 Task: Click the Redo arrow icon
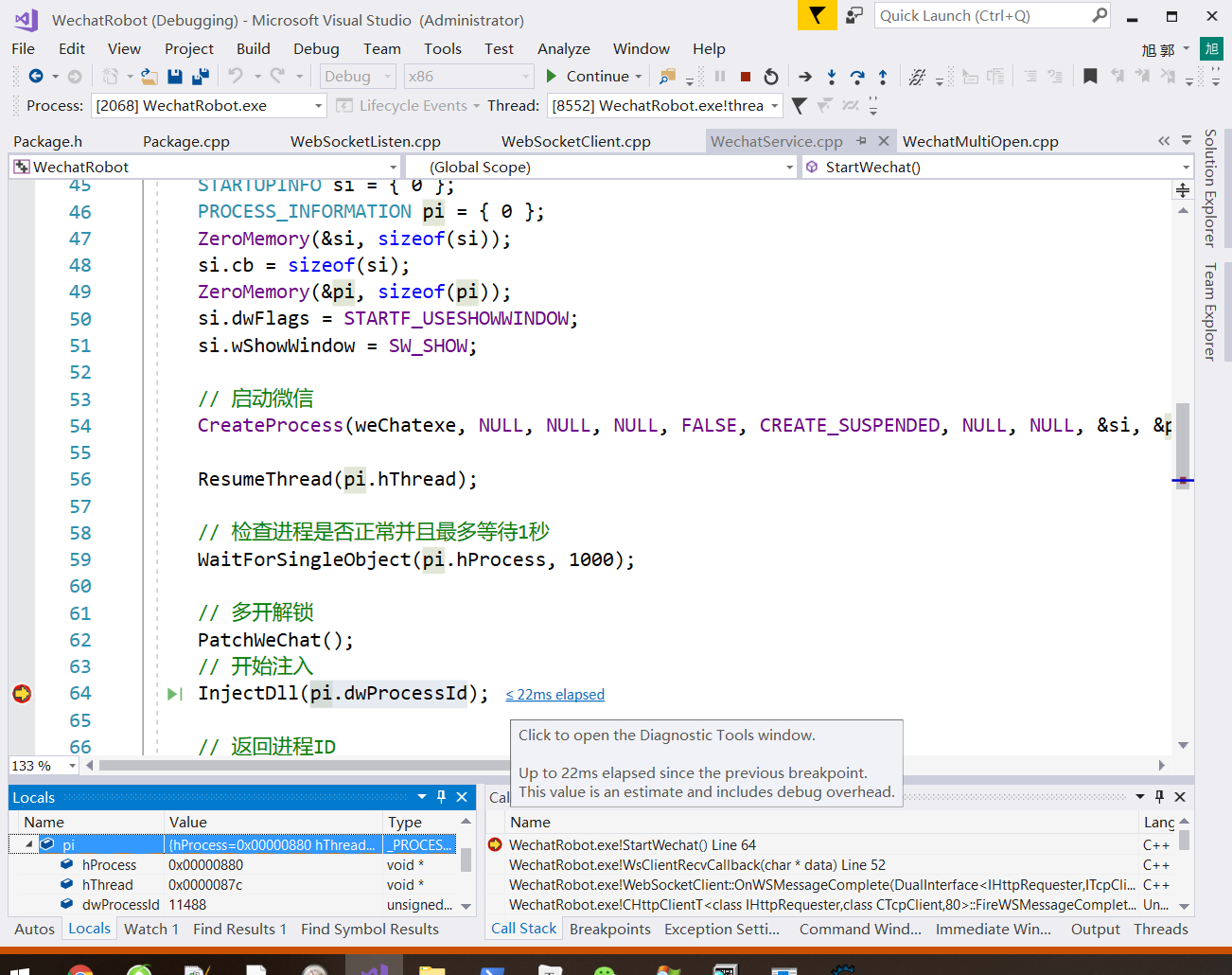(277, 76)
